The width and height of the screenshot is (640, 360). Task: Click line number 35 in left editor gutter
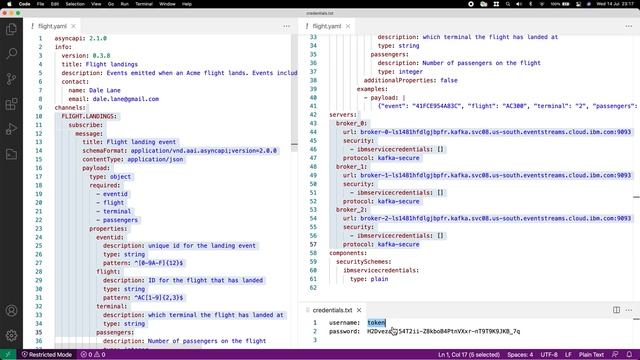click(38, 332)
